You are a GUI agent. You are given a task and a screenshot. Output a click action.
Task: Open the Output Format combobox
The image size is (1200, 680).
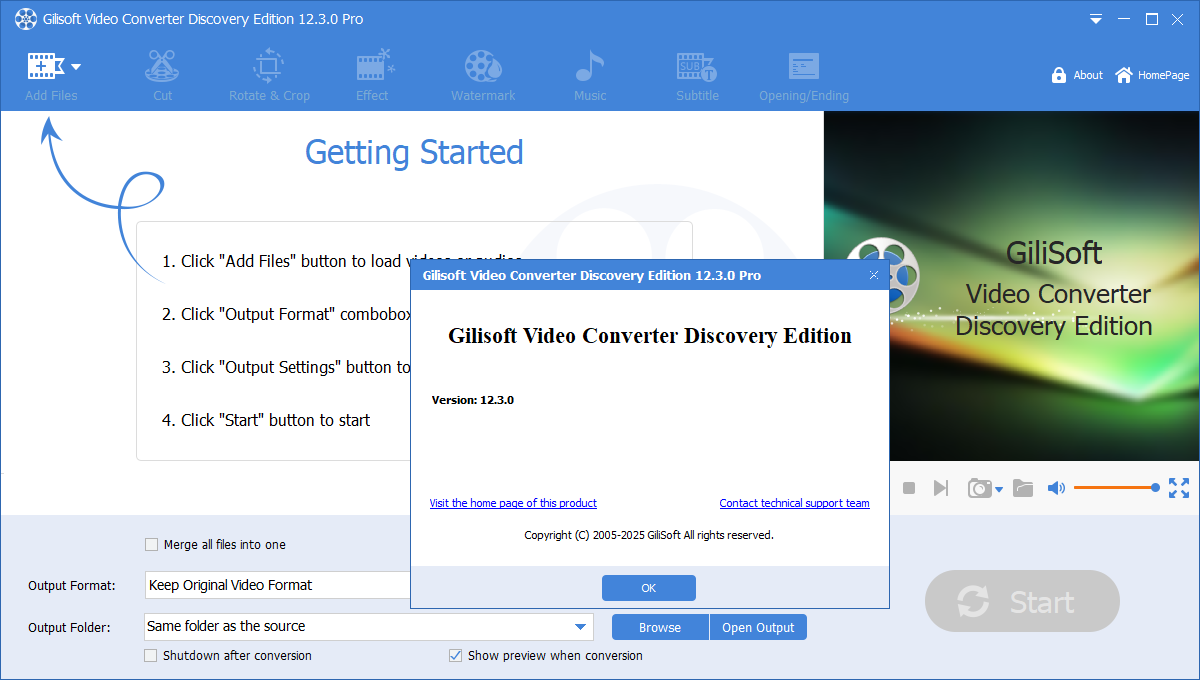tap(278, 585)
